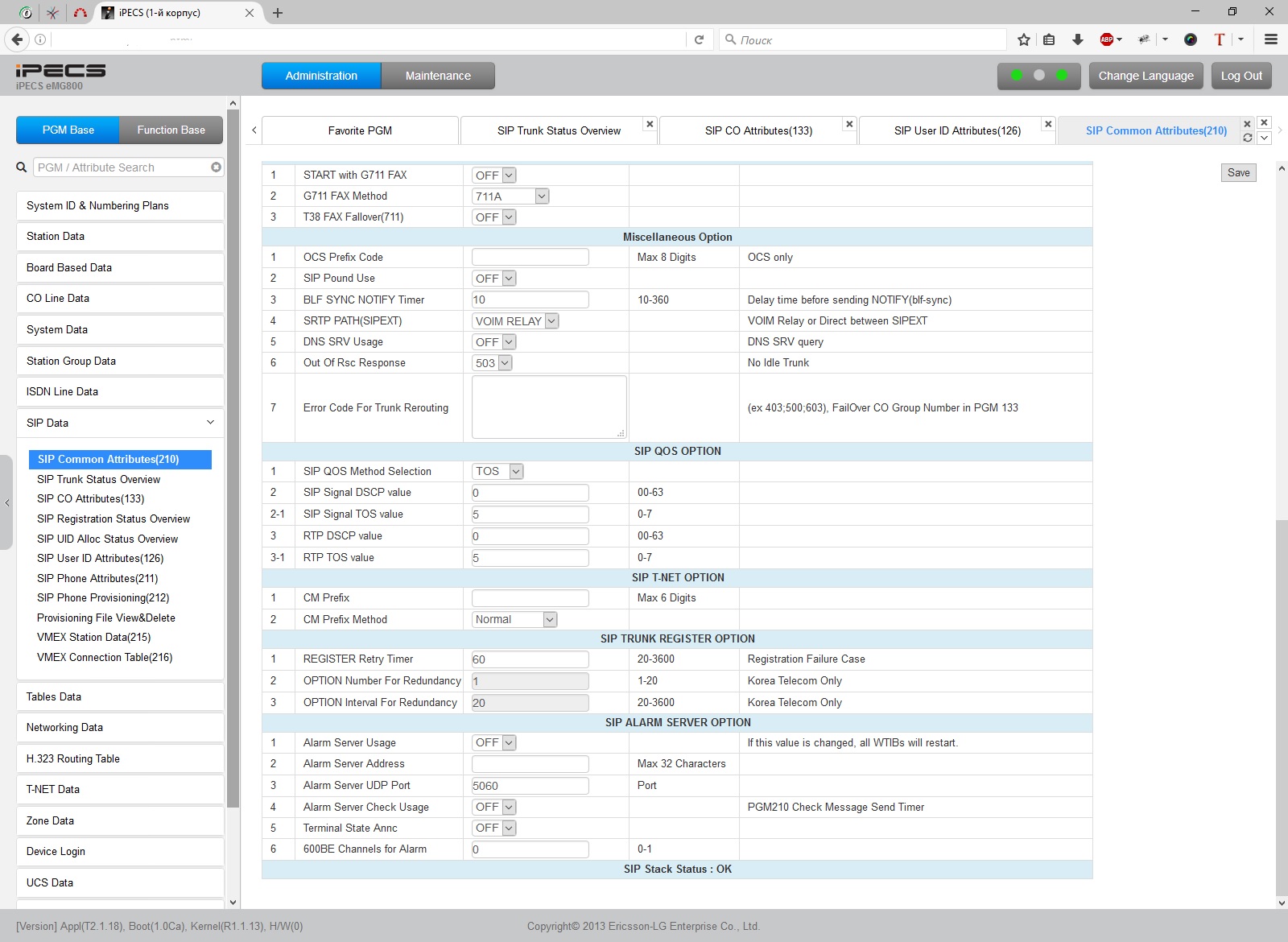1288x942 pixels.
Task: Click the magnifier icon beside PGM search
Action: [x=22, y=167]
